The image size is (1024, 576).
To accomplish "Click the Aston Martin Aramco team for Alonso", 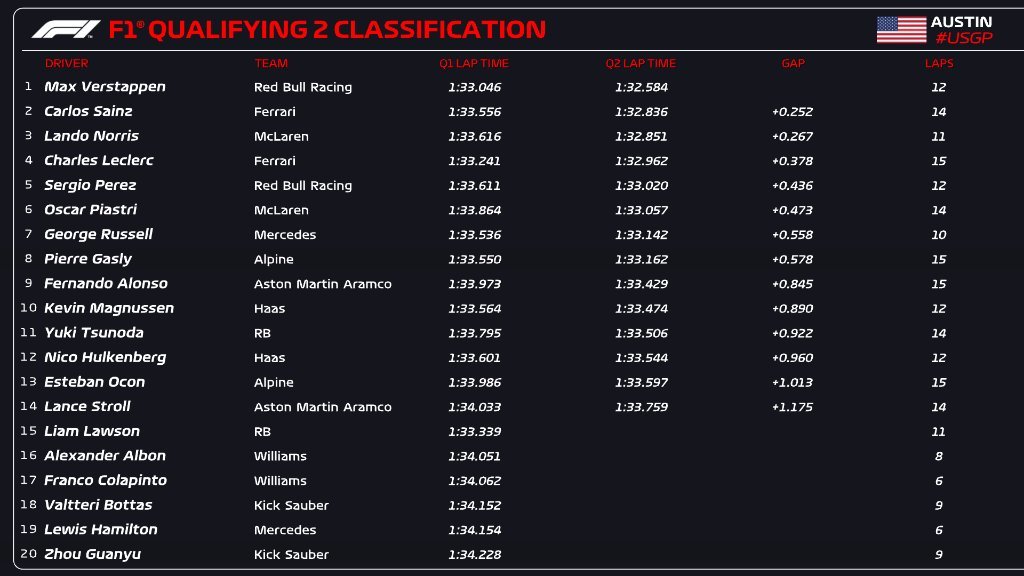I will point(323,284).
